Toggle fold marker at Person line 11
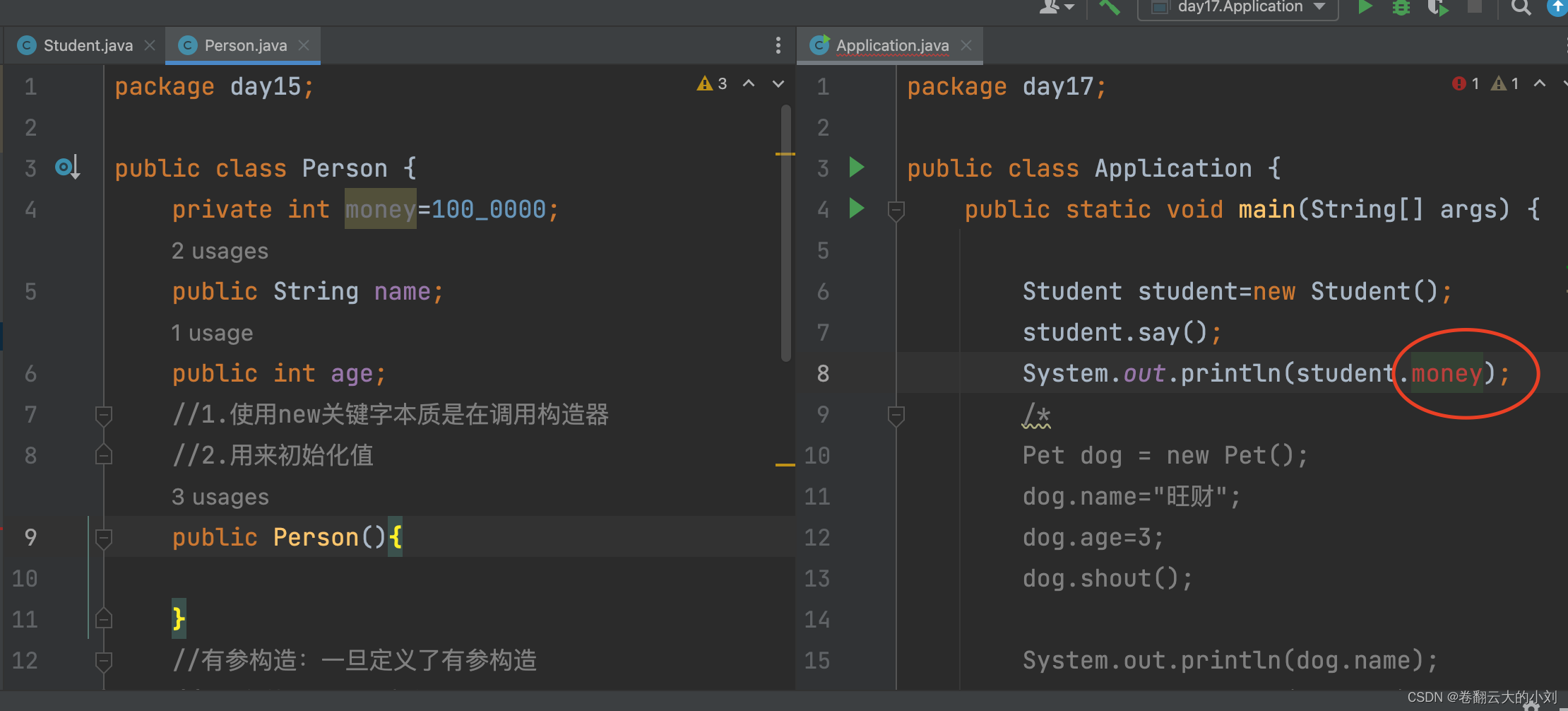This screenshot has height=711, width=1568. click(x=104, y=619)
